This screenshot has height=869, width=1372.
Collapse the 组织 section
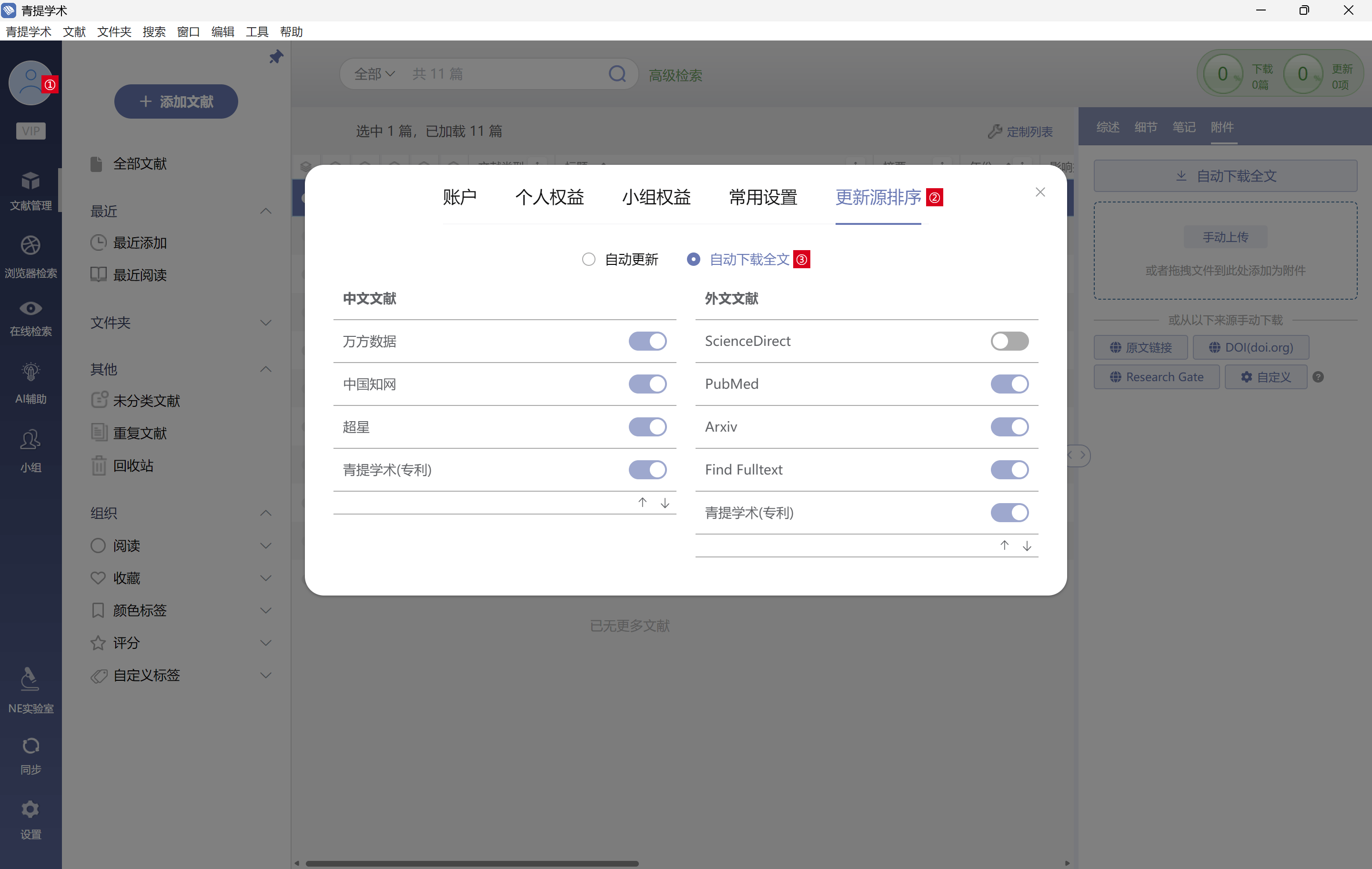pos(265,513)
